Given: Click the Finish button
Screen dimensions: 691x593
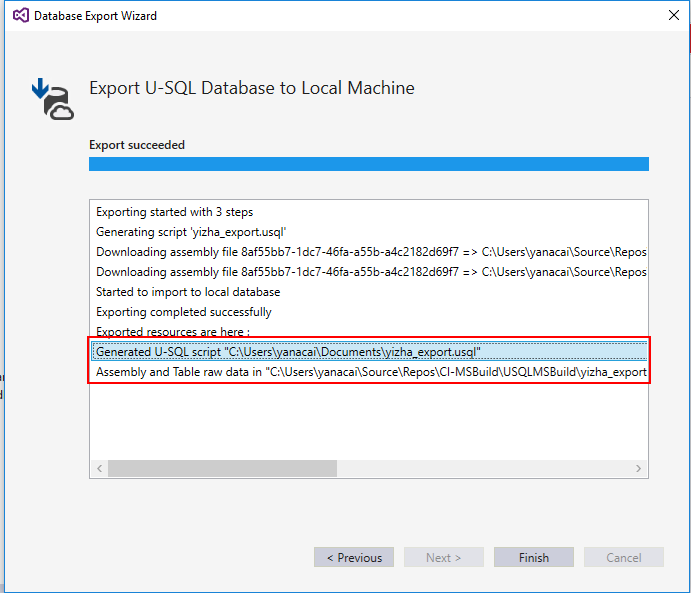Looking at the screenshot, I should 534,557.
